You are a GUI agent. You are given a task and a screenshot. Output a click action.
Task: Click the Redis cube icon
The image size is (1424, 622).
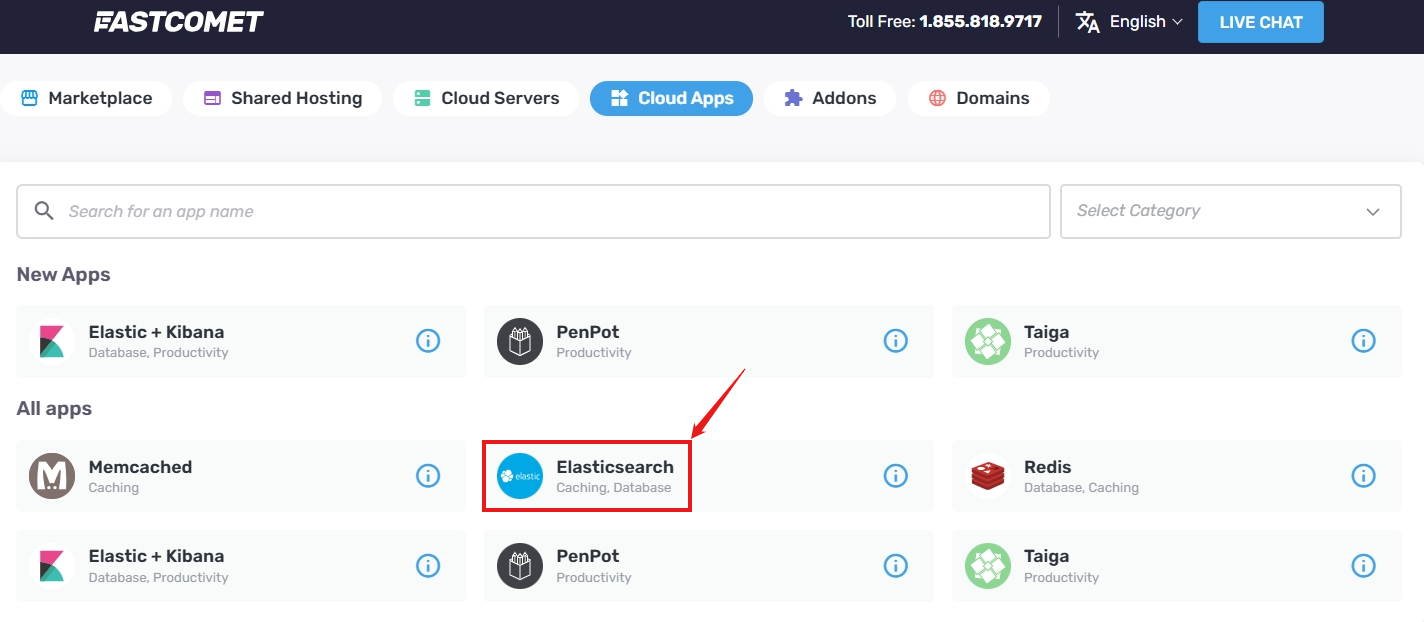coord(987,476)
